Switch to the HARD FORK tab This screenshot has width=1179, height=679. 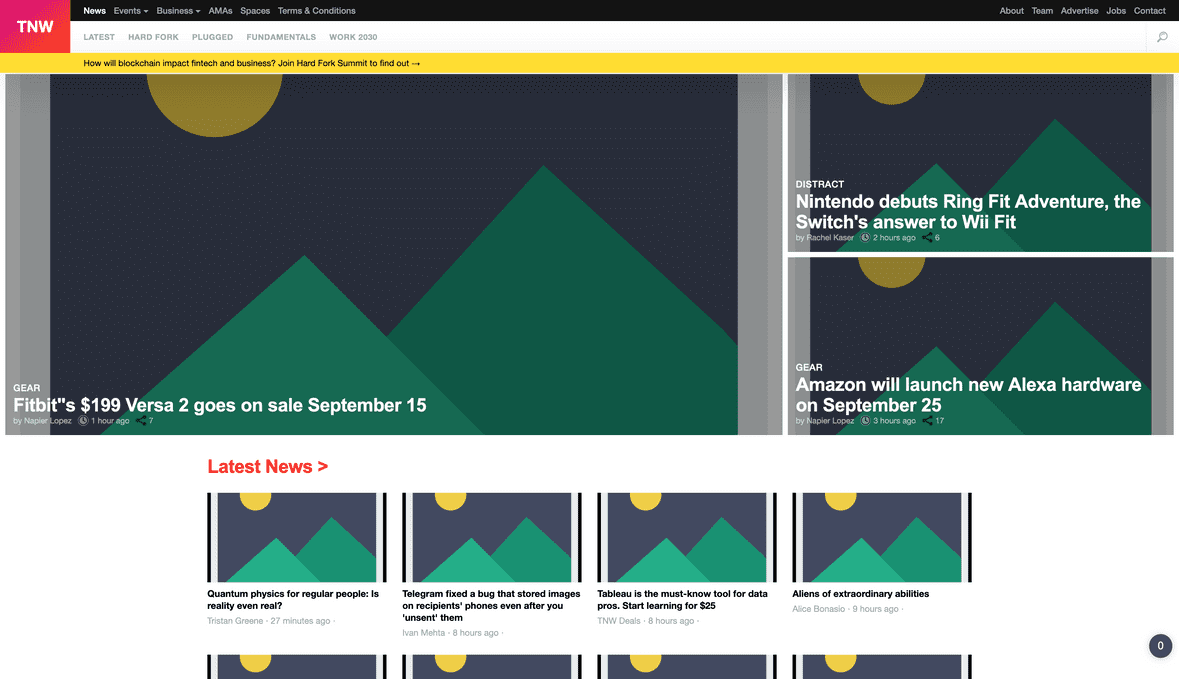[153, 37]
